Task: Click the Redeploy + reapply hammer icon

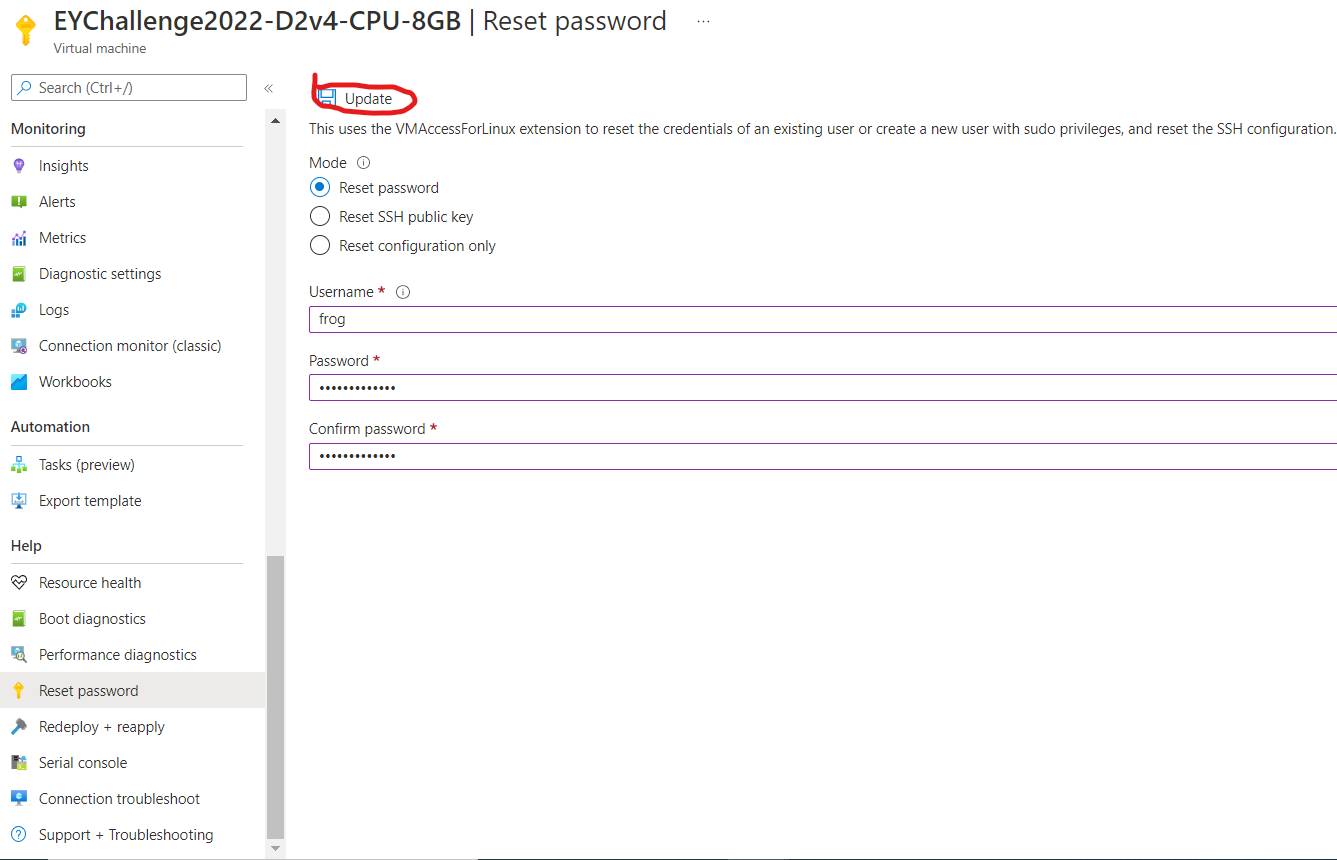Action: (x=19, y=727)
